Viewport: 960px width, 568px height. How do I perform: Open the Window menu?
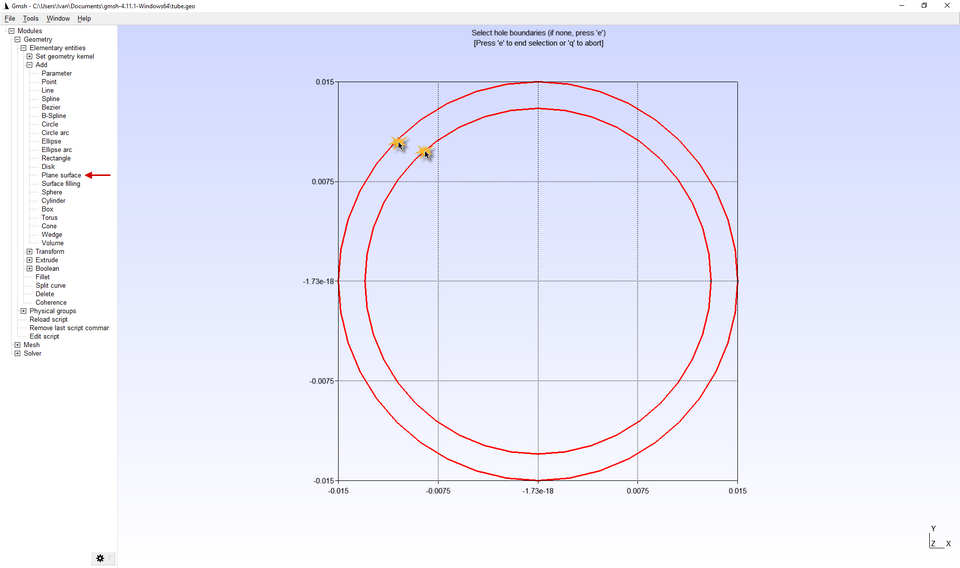pos(58,18)
